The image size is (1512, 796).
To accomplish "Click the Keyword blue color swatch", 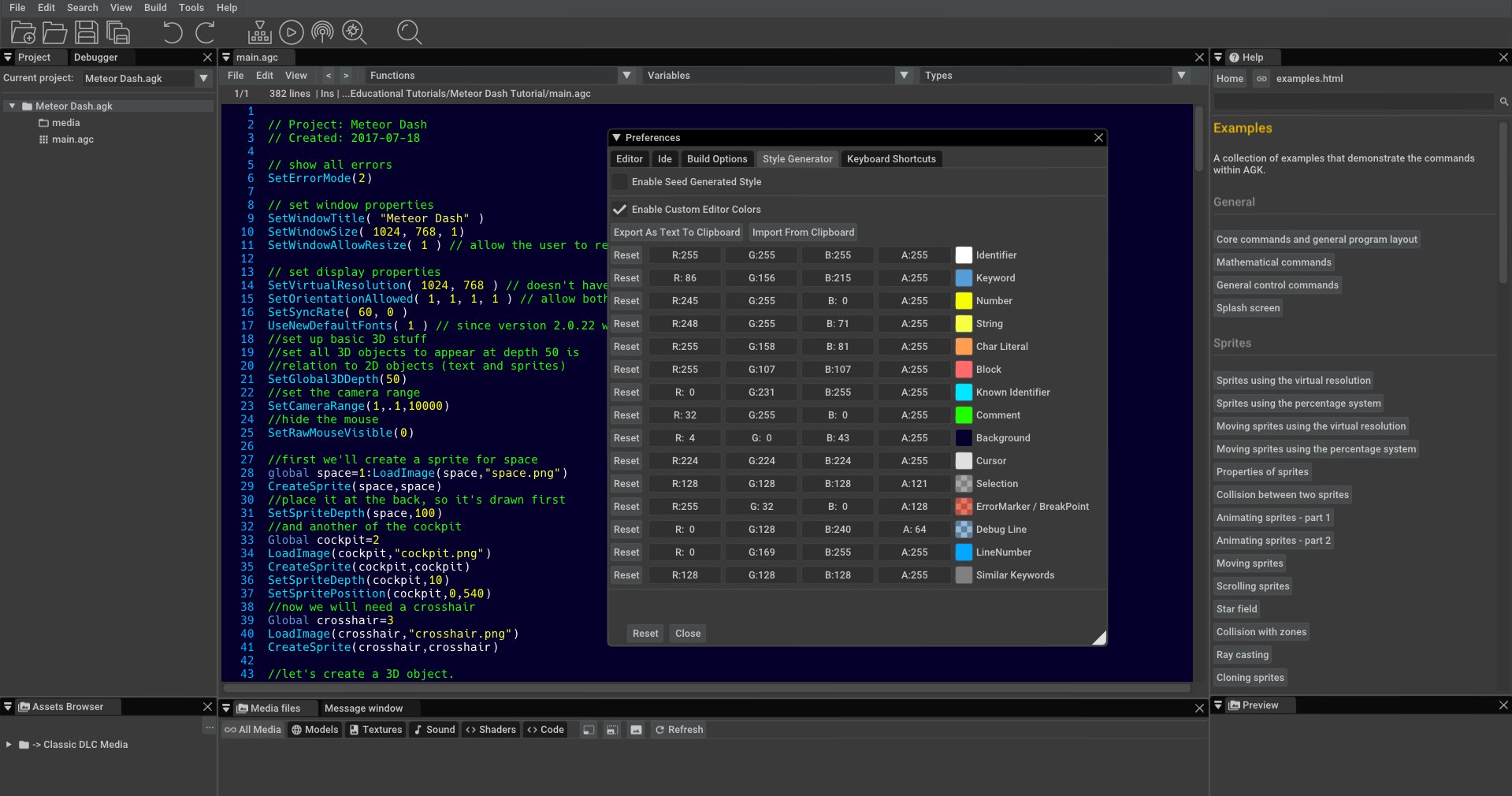I will [x=963, y=278].
